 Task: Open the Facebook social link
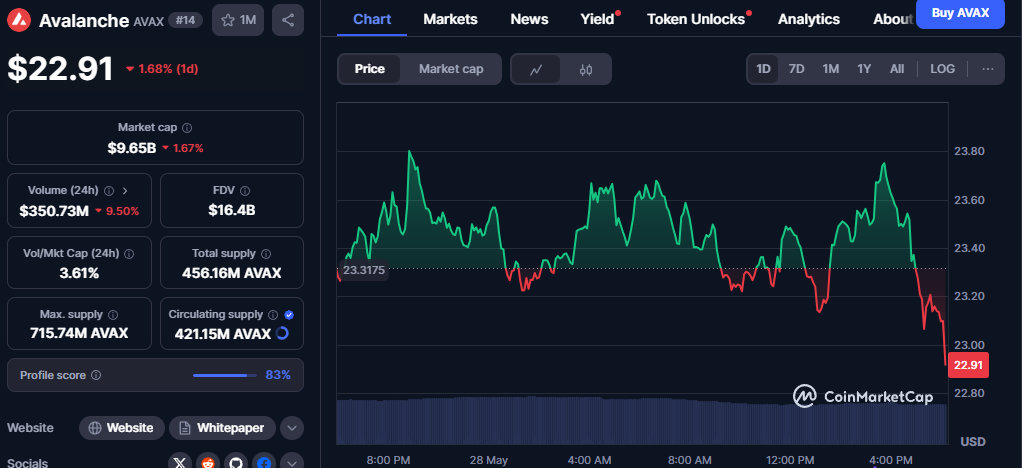point(264,463)
